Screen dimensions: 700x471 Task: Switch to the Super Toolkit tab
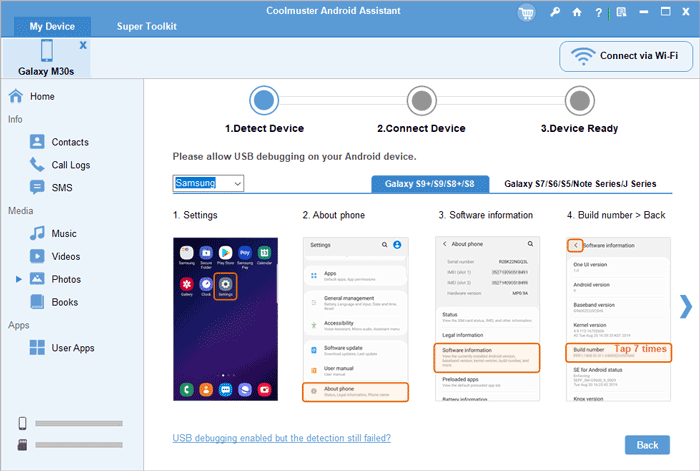tap(148, 24)
